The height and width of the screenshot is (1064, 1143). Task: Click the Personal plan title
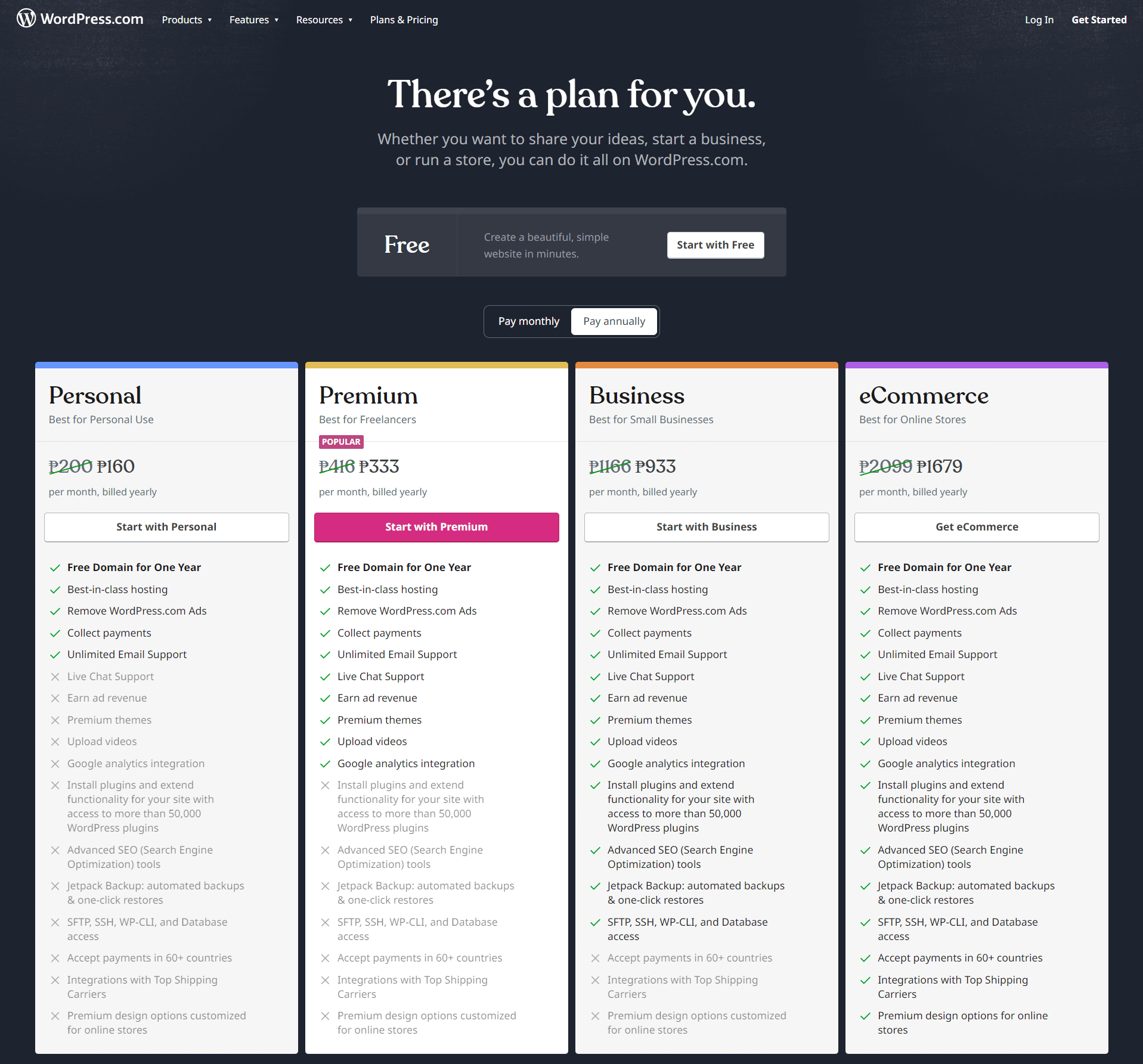[95, 396]
